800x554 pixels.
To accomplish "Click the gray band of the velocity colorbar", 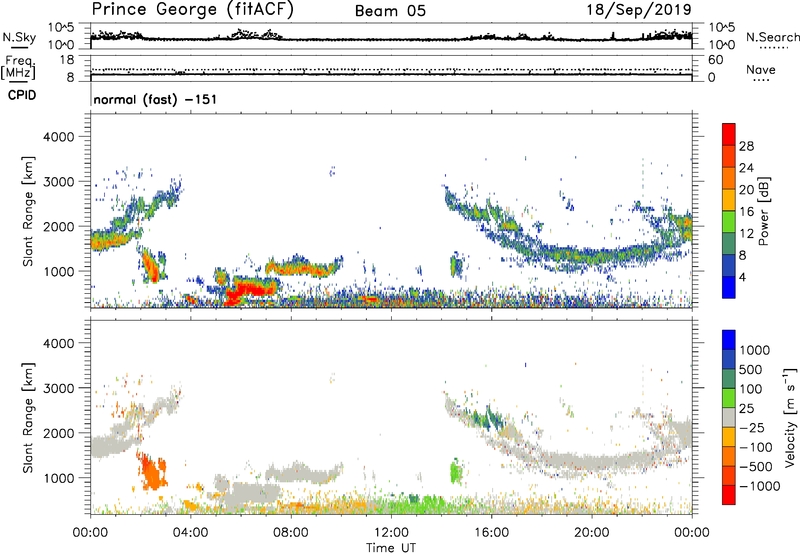I will pos(729,417).
